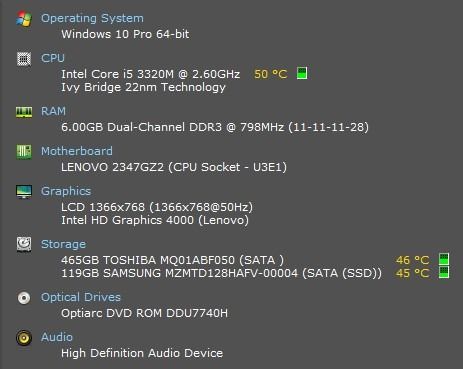Click the TOSHIBA drive 46 °C temperature indicator
Viewport: 463px width, 369px height.
click(444, 259)
